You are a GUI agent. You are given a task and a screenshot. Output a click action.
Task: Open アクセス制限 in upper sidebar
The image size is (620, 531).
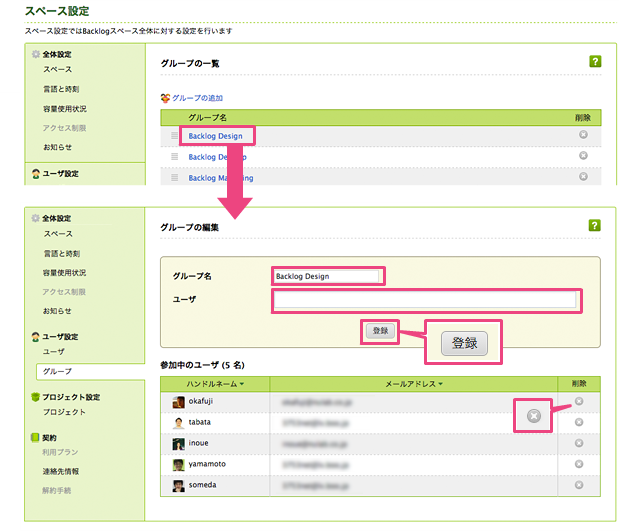[64, 128]
